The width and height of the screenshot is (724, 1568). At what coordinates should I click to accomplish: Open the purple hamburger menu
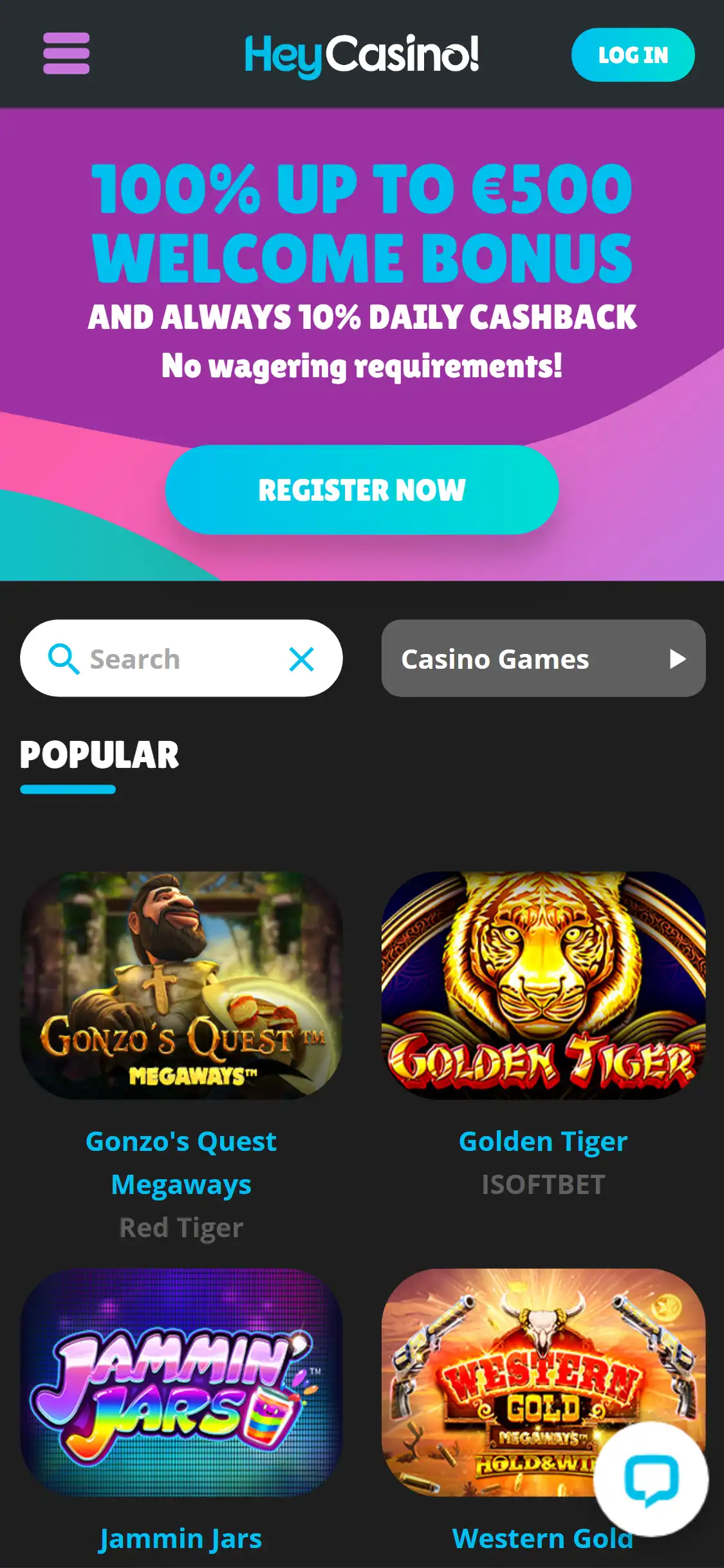tap(66, 53)
